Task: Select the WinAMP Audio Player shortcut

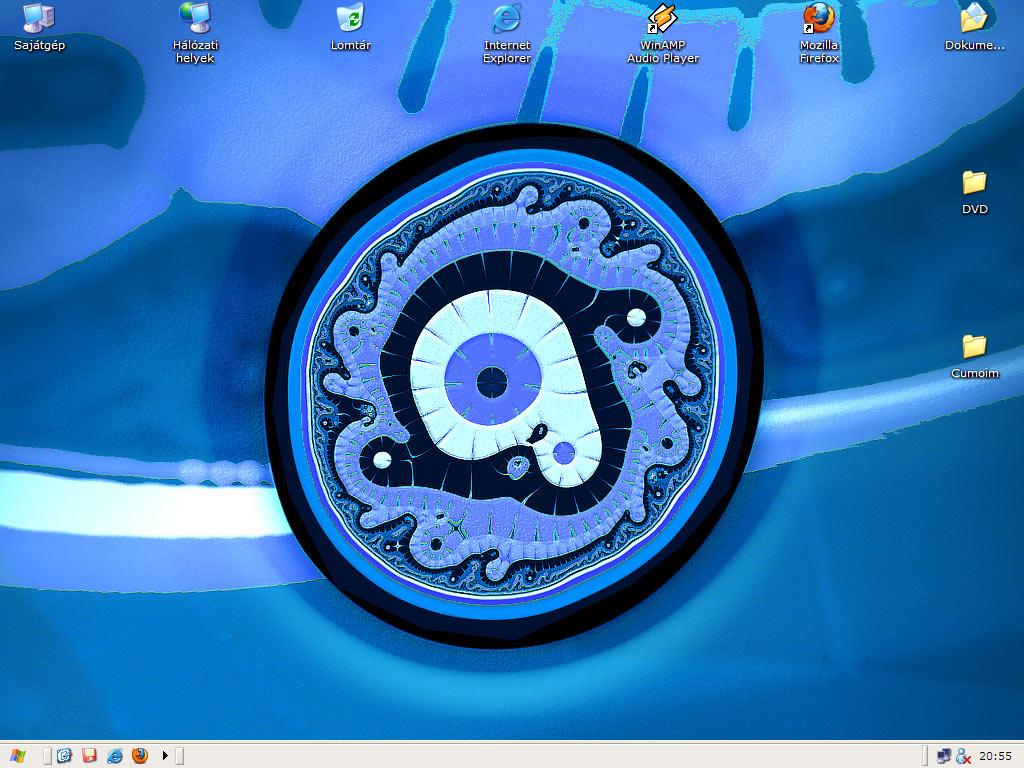Action: click(663, 33)
